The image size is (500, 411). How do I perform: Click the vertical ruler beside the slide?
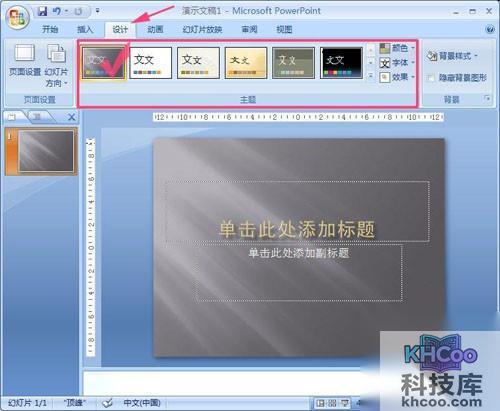(91, 247)
